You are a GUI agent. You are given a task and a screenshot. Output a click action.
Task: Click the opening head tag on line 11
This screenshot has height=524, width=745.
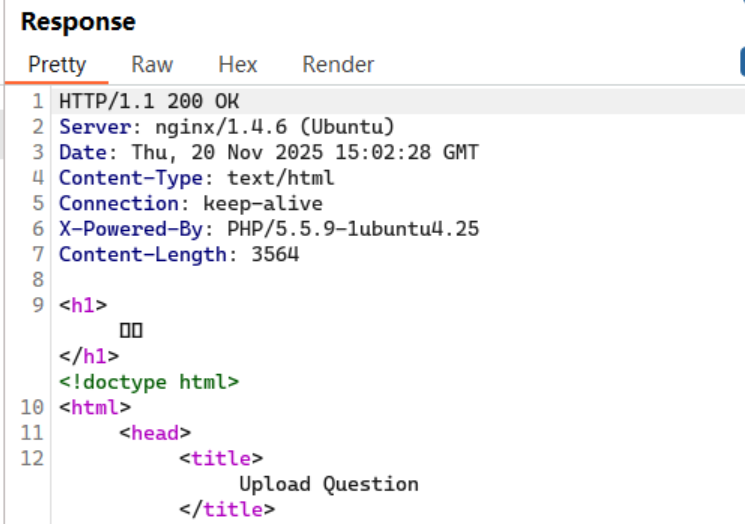click(x=154, y=433)
